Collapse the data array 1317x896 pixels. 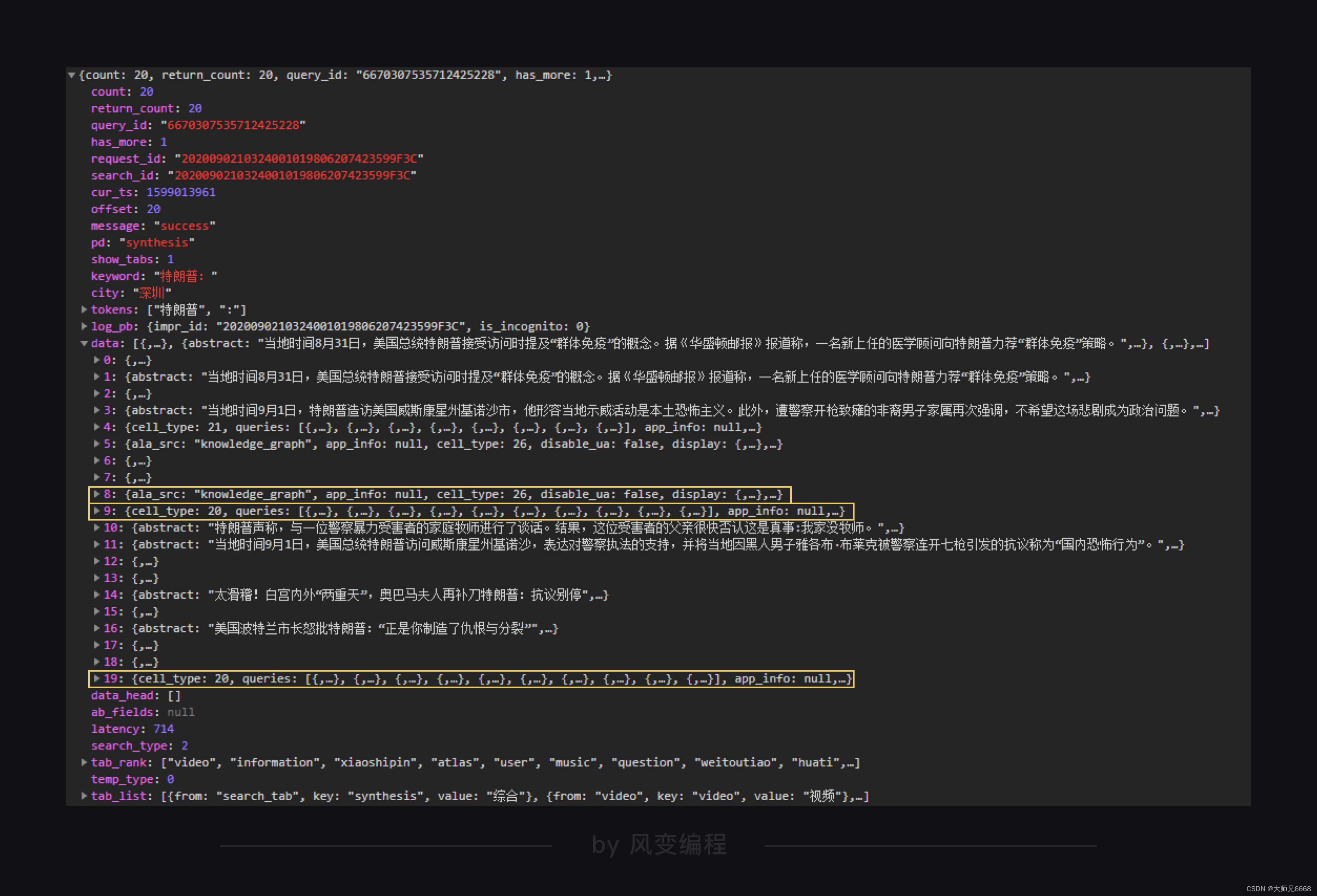pos(84,343)
